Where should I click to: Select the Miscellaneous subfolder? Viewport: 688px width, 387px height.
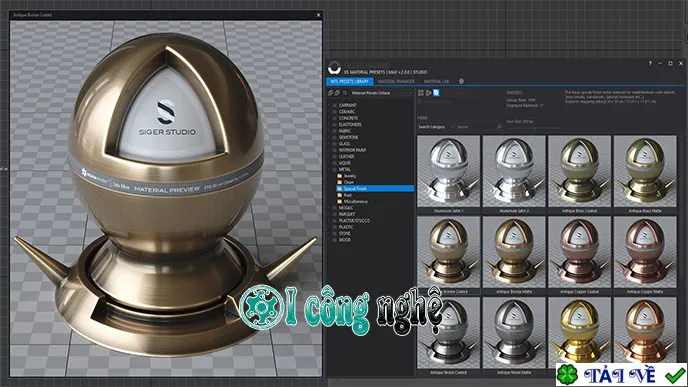355,201
